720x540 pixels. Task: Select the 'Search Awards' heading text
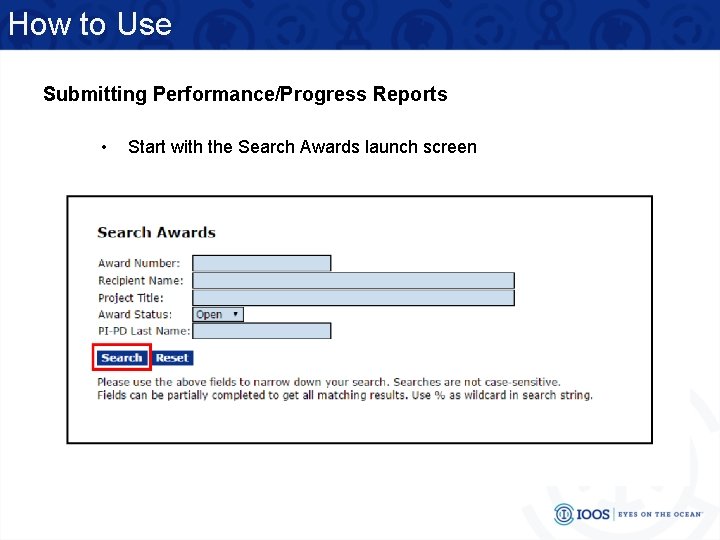coord(157,232)
